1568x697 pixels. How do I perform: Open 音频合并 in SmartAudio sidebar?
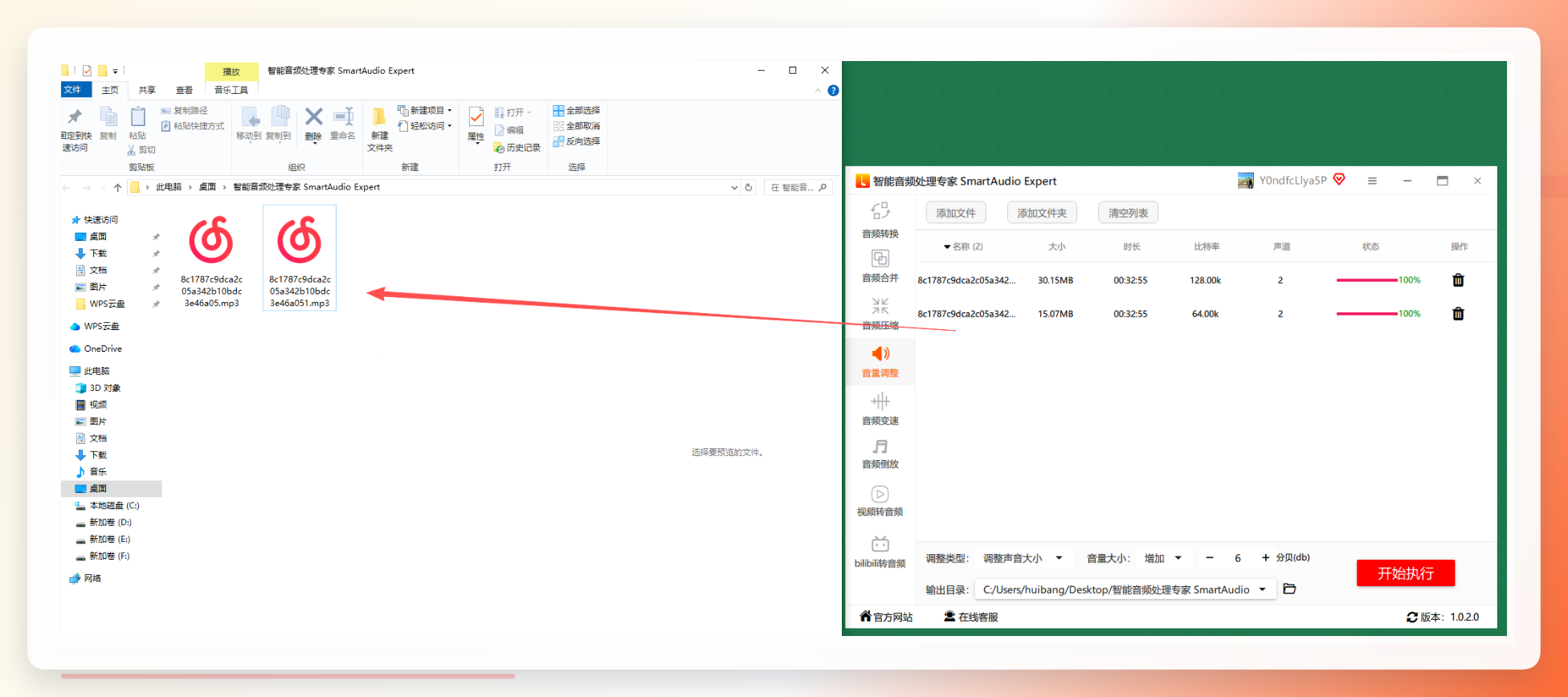880,266
